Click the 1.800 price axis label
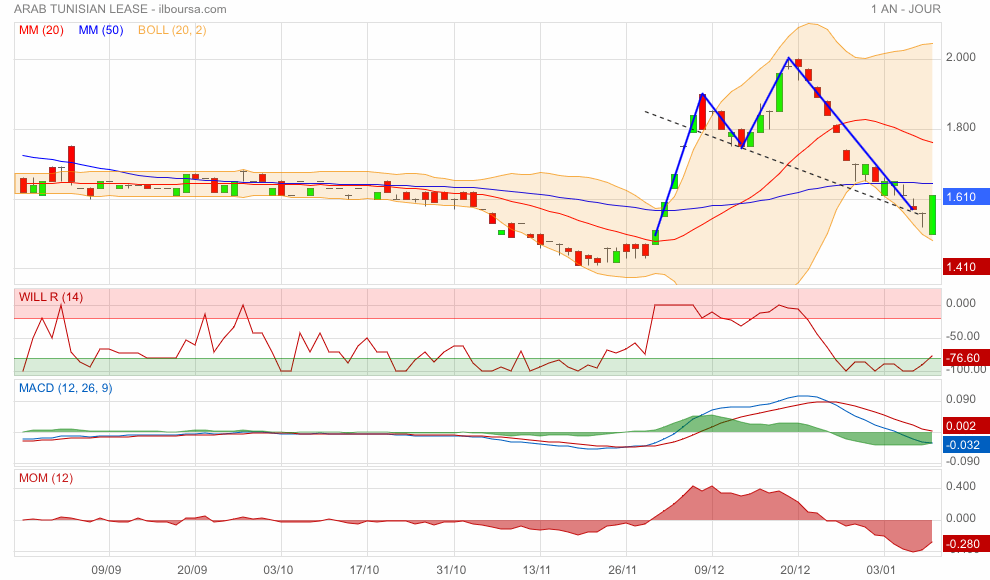Screen dimensions: 990x580 [x=960, y=127]
